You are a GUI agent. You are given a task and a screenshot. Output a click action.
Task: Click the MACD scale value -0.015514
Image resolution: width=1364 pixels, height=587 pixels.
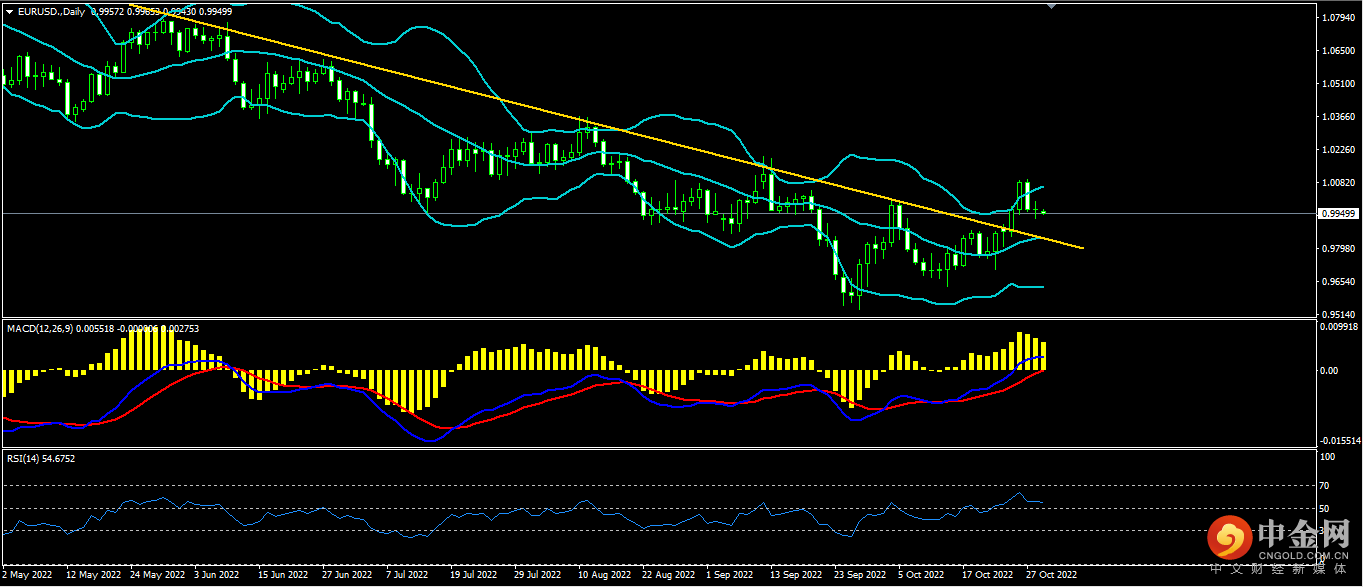tap(1340, 440)
